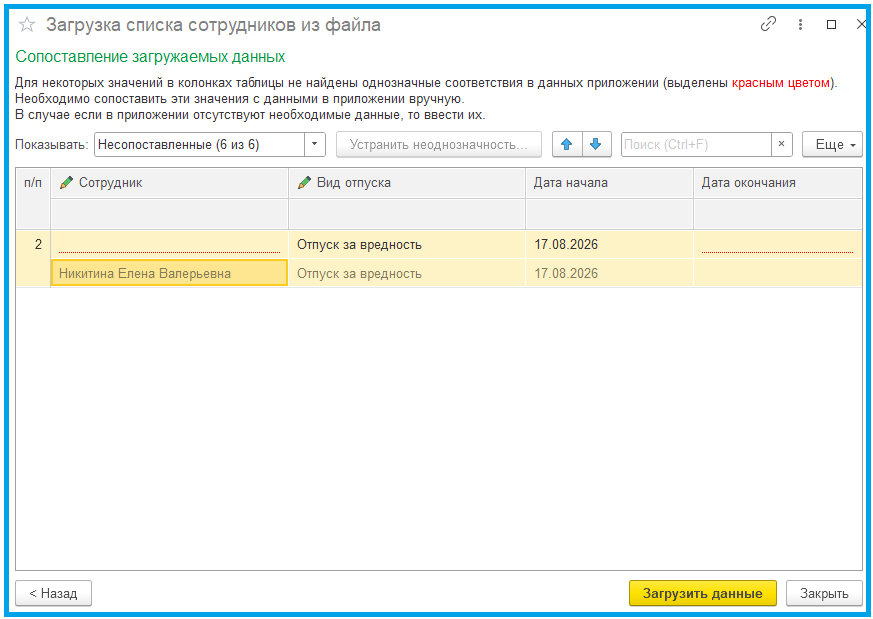This screenshot has width=873, height=619.
Task: Copy link using chain icon in title bar
Action: click(x=769, y=25)
